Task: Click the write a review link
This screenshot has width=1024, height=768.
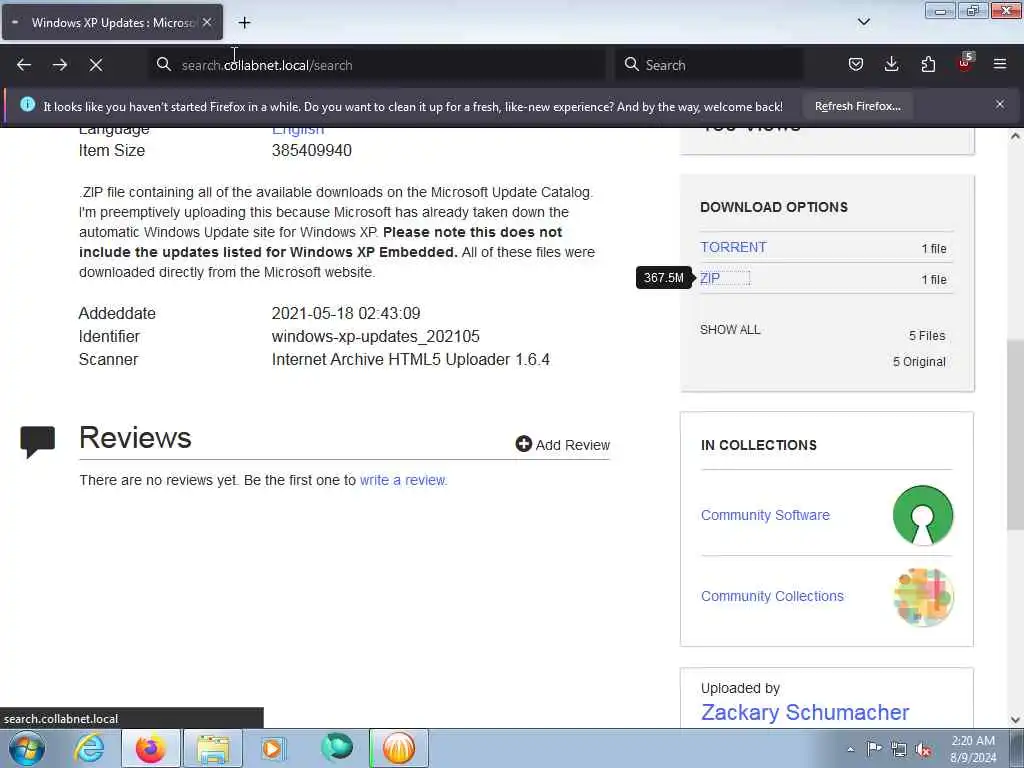Action: pyautogui.click(x=403, y=480)
